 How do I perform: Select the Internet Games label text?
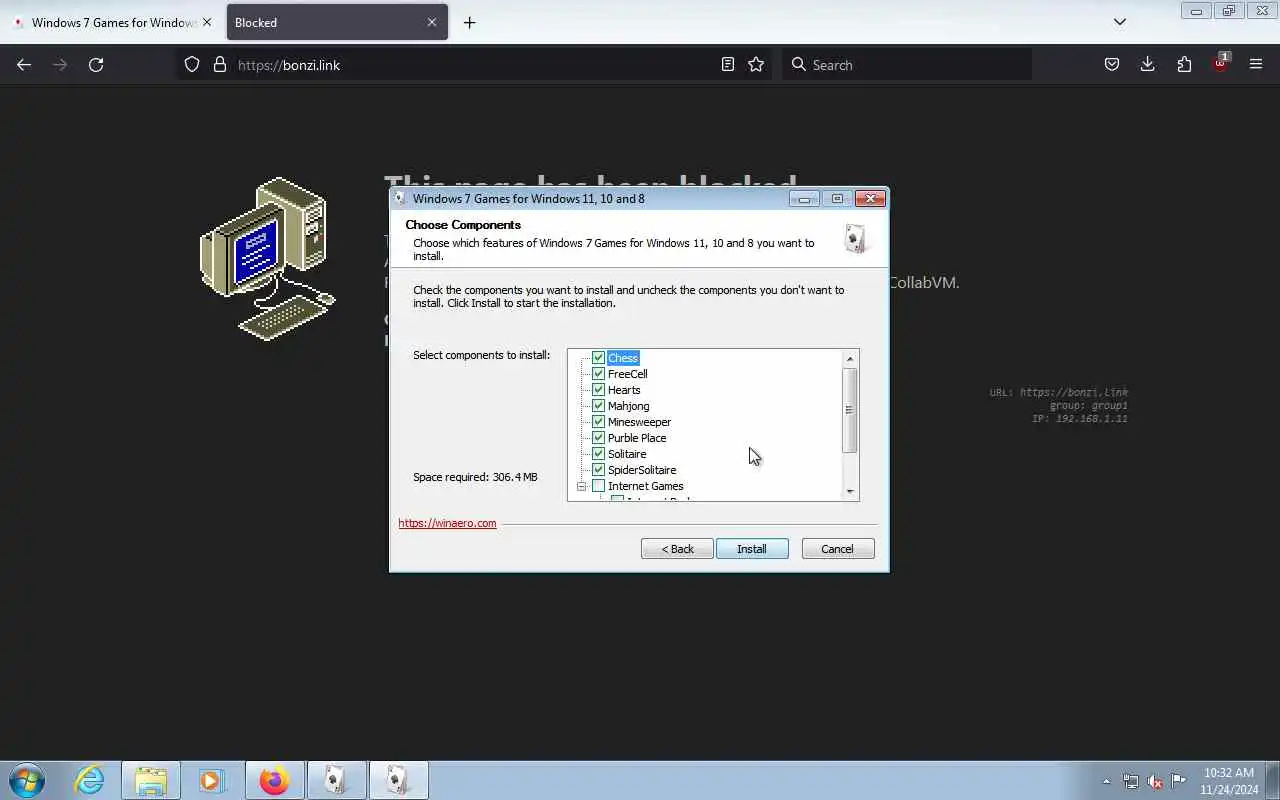[x=646, y=486]
